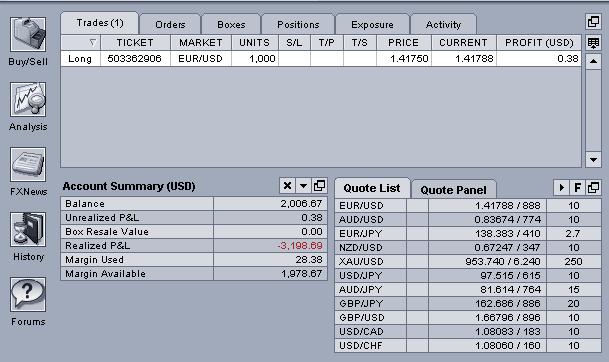
Task: Switch to the Quote Panel tab
Action: click(x=453, y=190)
